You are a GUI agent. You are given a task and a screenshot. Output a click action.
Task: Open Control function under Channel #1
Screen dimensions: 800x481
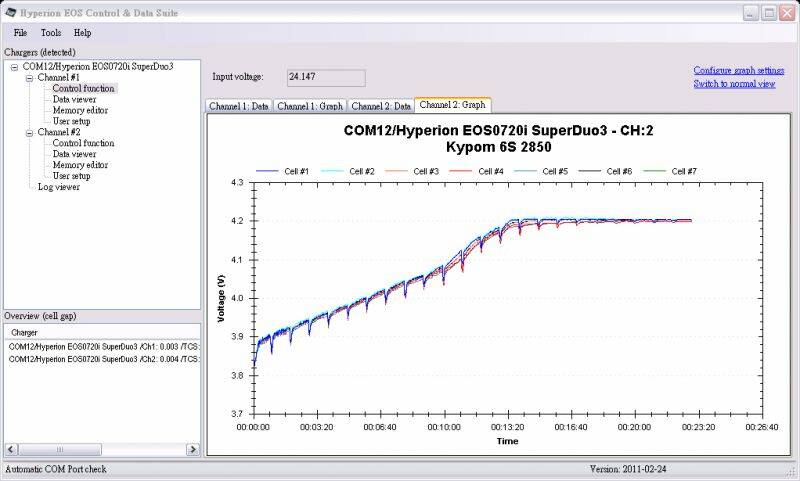click(x=83, y=88)
